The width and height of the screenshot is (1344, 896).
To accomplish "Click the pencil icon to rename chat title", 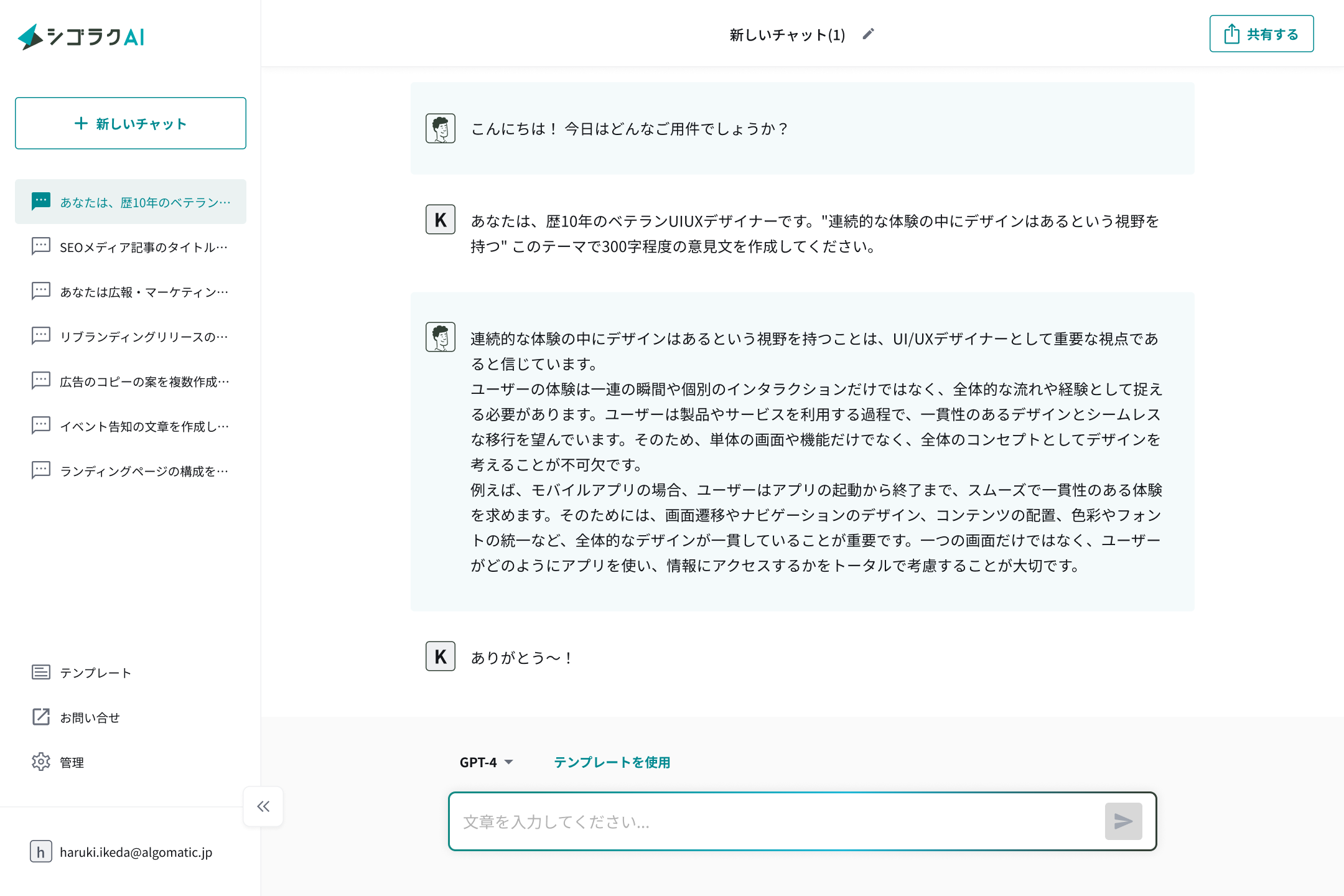I will (x=868, y=34).
